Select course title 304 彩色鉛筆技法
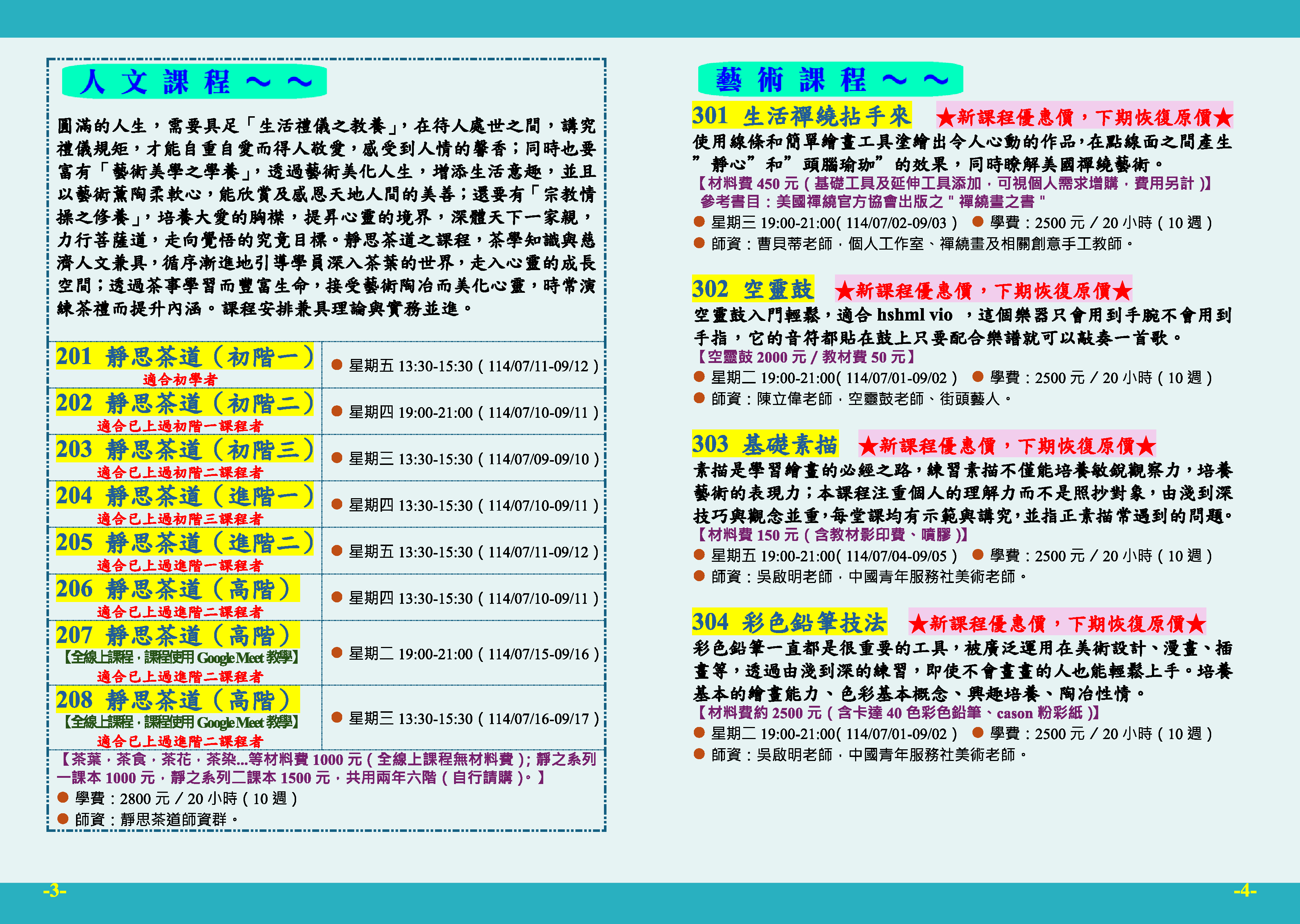1300x924 pixels. (x=789, y=622)
